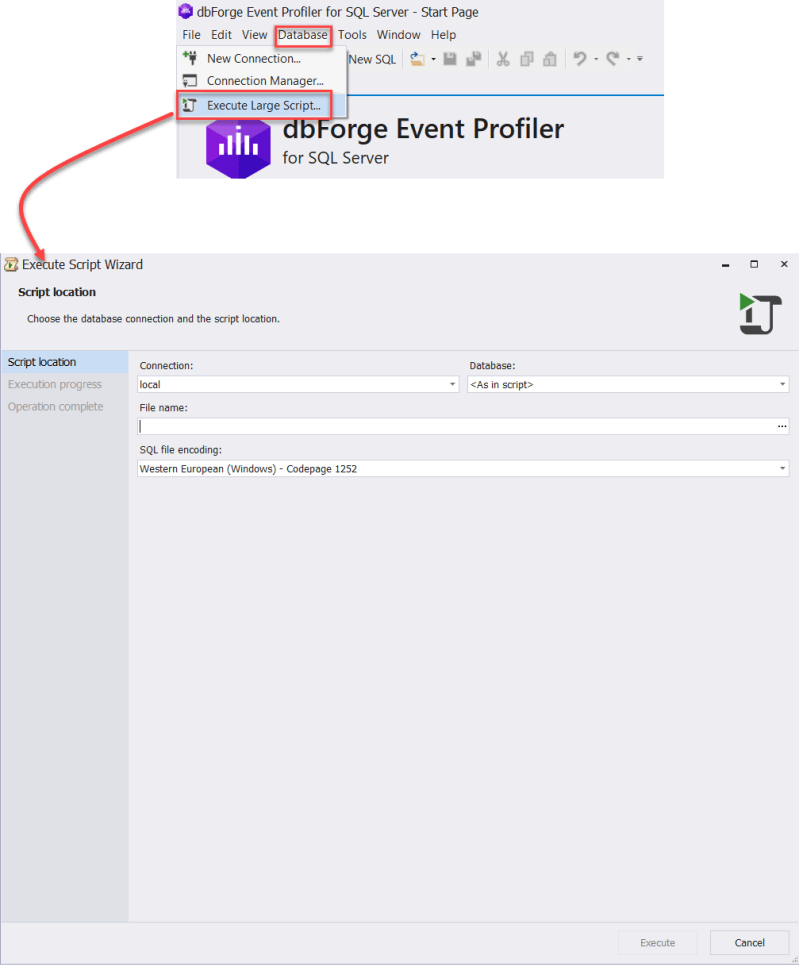Click the 'Script location' heading text
Image resolution: width=799 pixels, height=967 pixels.
57,292
